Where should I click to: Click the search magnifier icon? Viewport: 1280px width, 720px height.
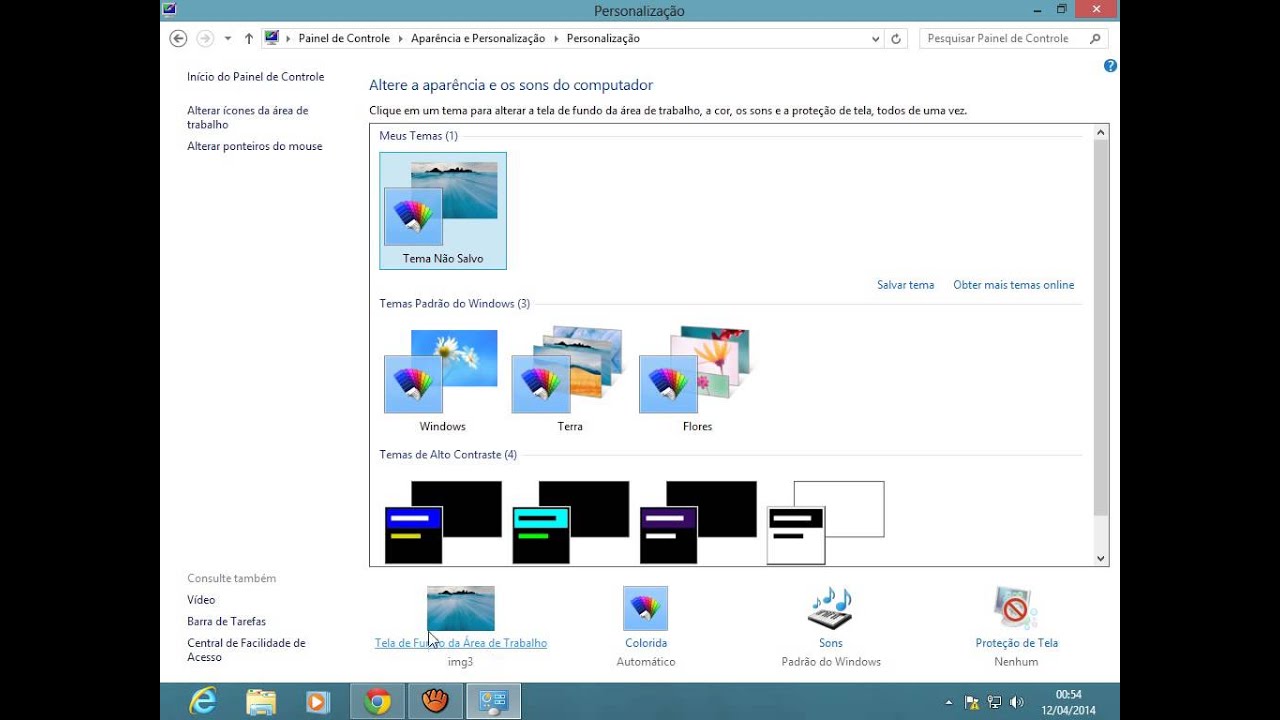(1095, 38)
